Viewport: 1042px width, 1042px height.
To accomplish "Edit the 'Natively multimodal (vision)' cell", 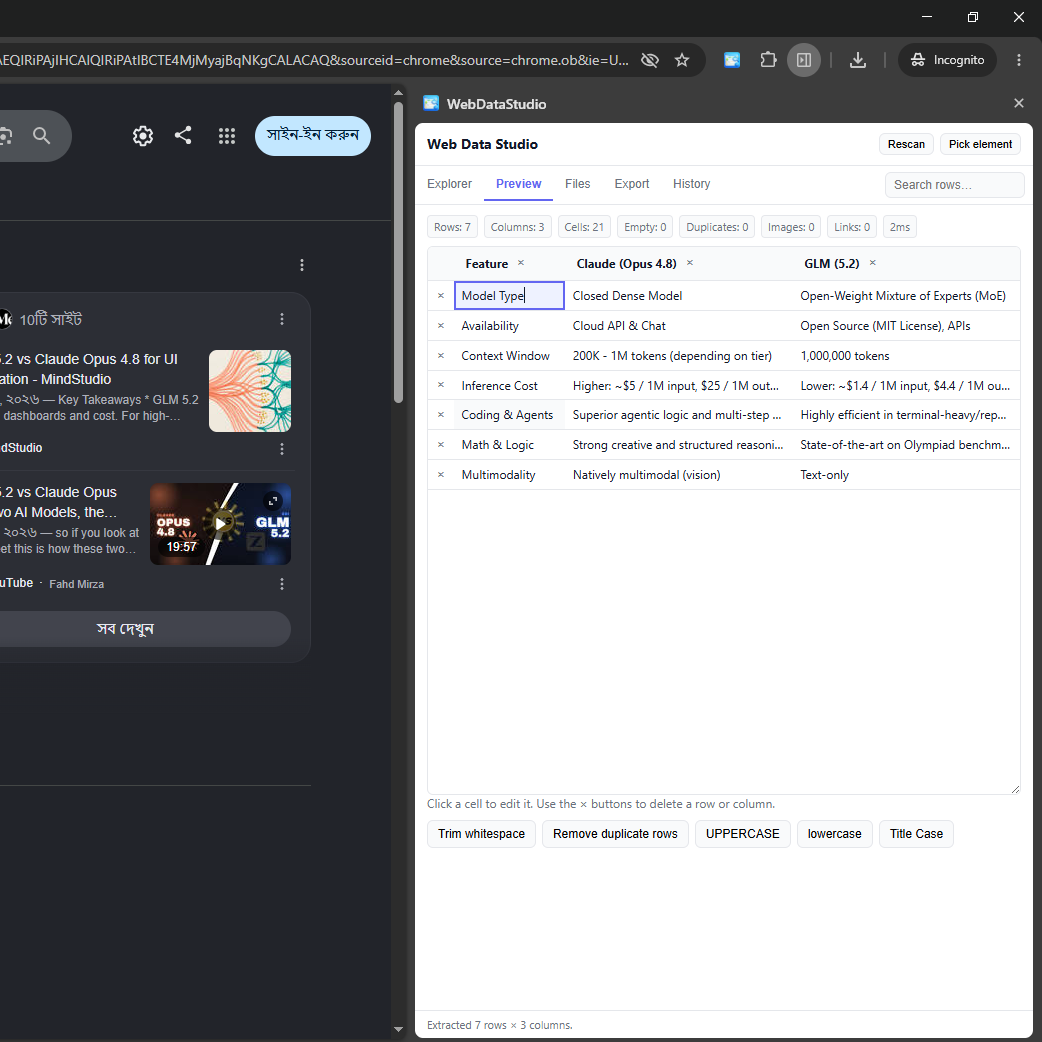I will (678, 474).
